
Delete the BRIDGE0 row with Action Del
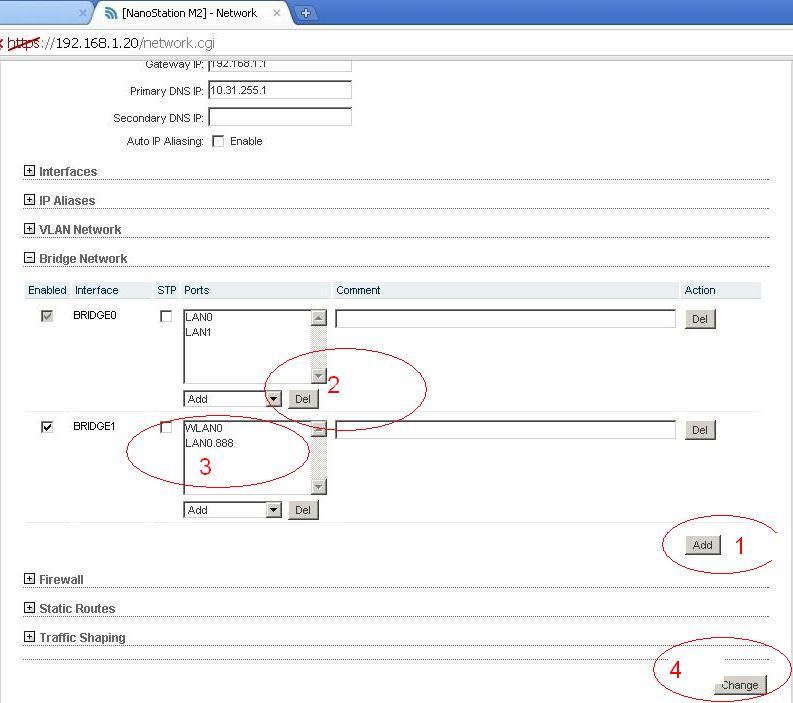coord(700,320)
